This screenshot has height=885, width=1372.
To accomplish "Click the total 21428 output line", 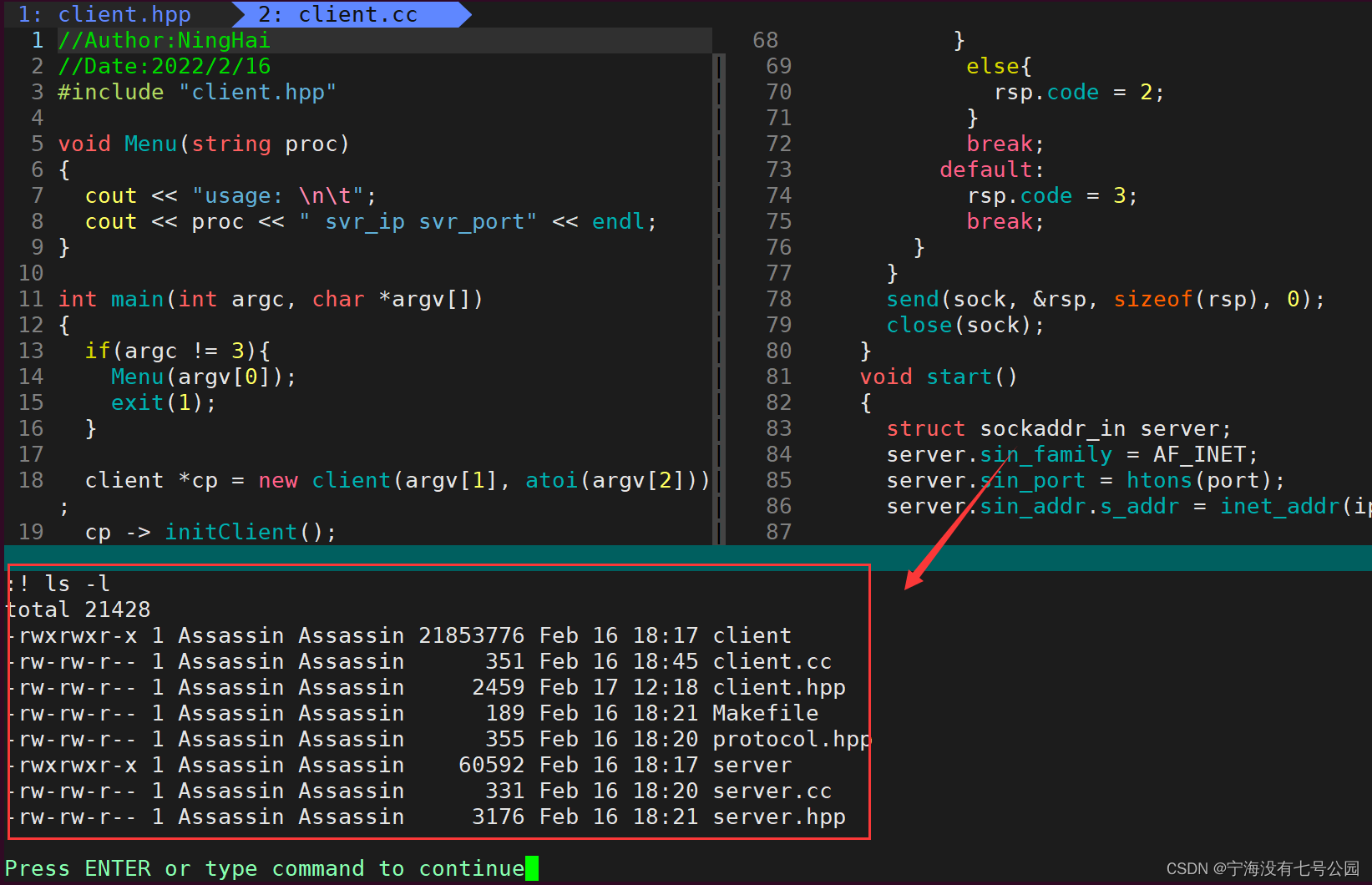I will (78, 609).
